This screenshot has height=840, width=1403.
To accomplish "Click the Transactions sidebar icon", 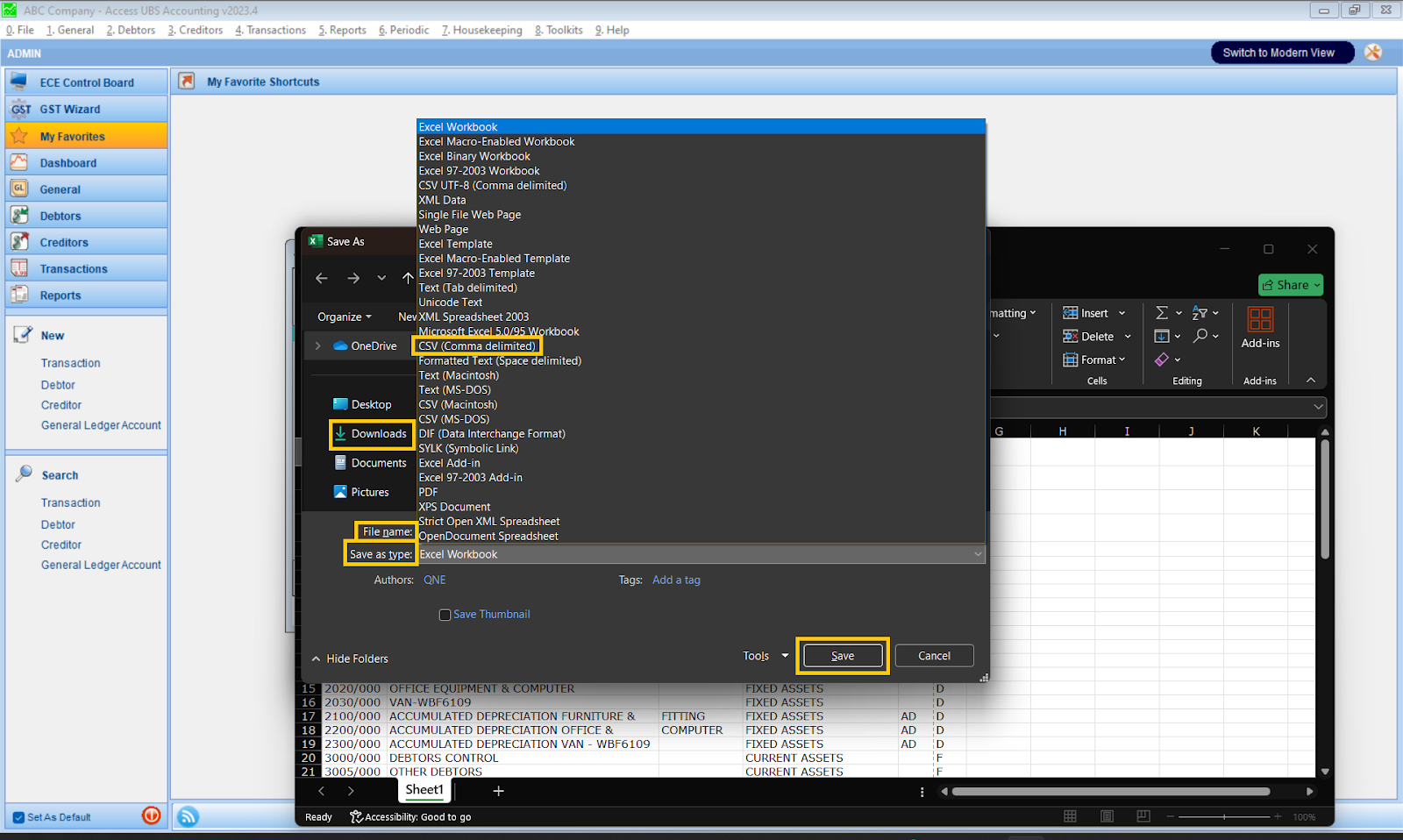I will pyautogui.click(x=19, y=268).
